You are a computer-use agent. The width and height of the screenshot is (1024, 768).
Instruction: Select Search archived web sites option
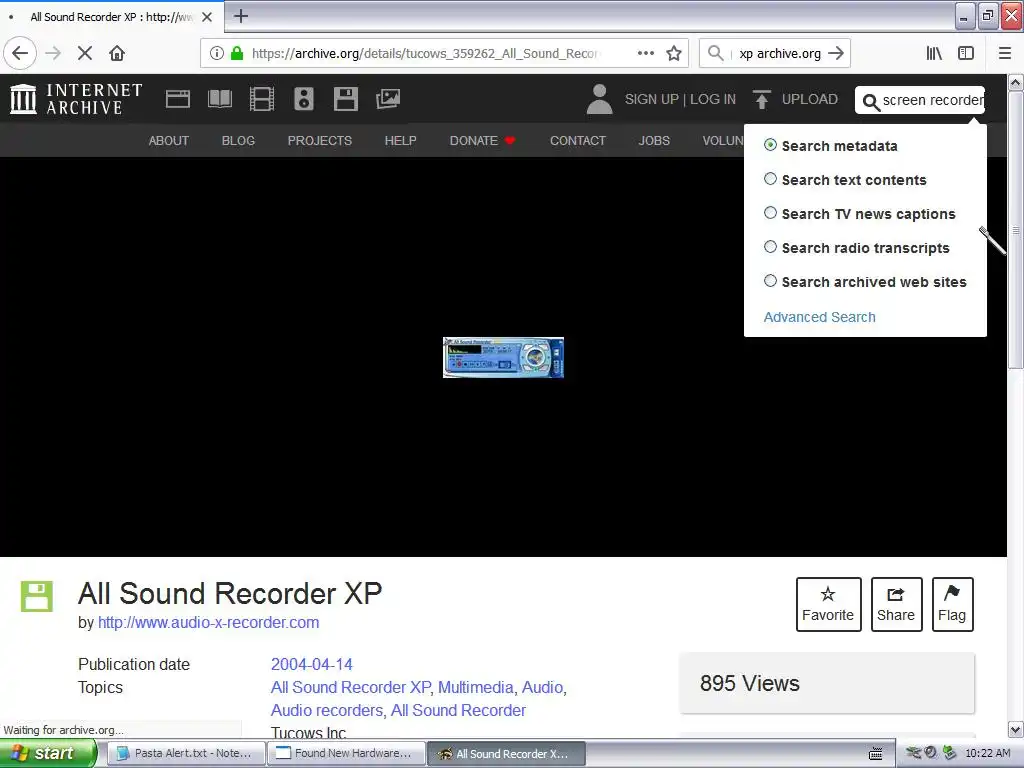pos(771,281)
